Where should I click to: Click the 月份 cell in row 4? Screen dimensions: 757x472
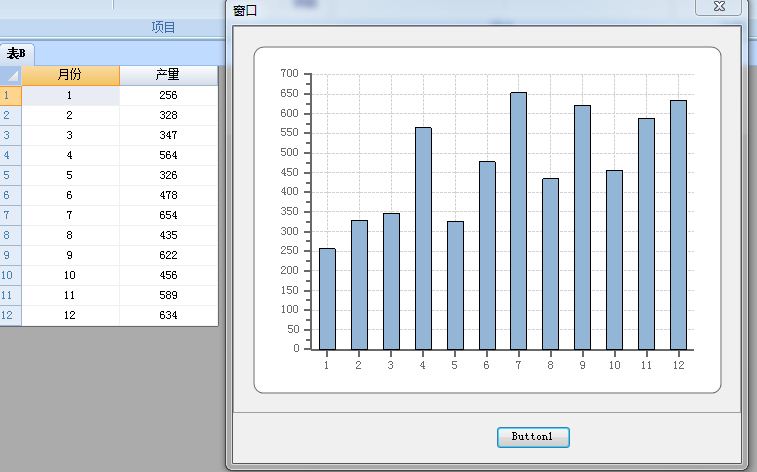pyautogui.click(x=70, y=155)
